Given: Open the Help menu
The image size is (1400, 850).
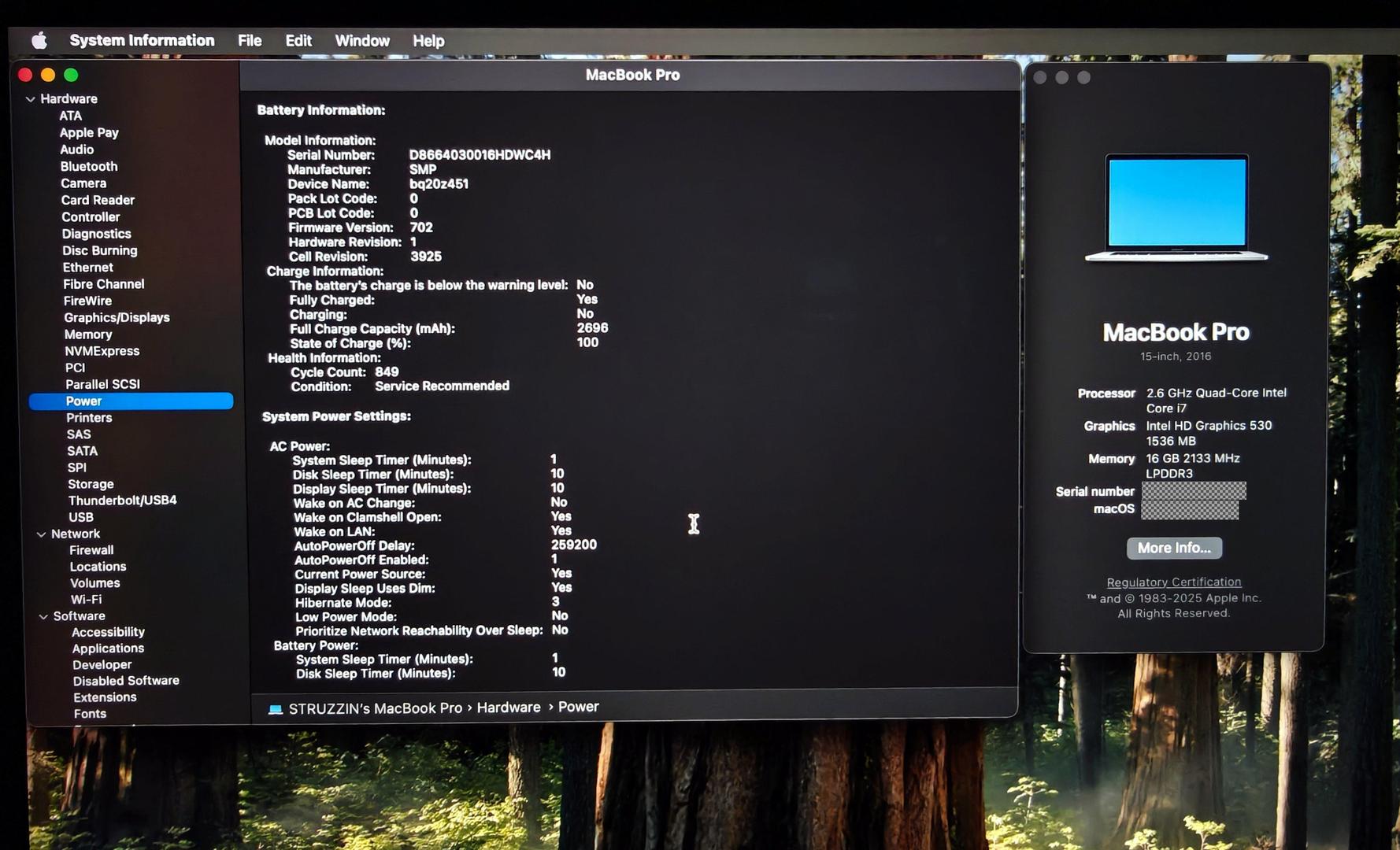Looking at the screenshot, I should click(428, 41).
